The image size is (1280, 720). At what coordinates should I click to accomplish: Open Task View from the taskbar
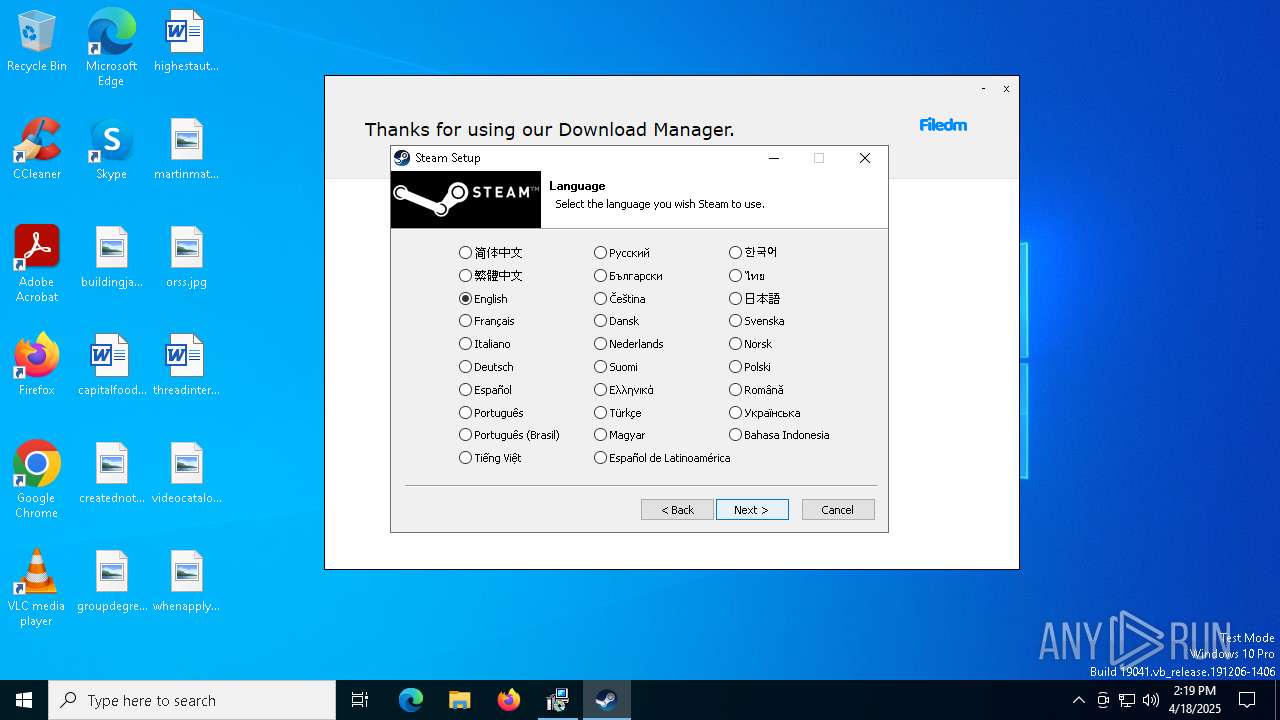pos(360,700)
